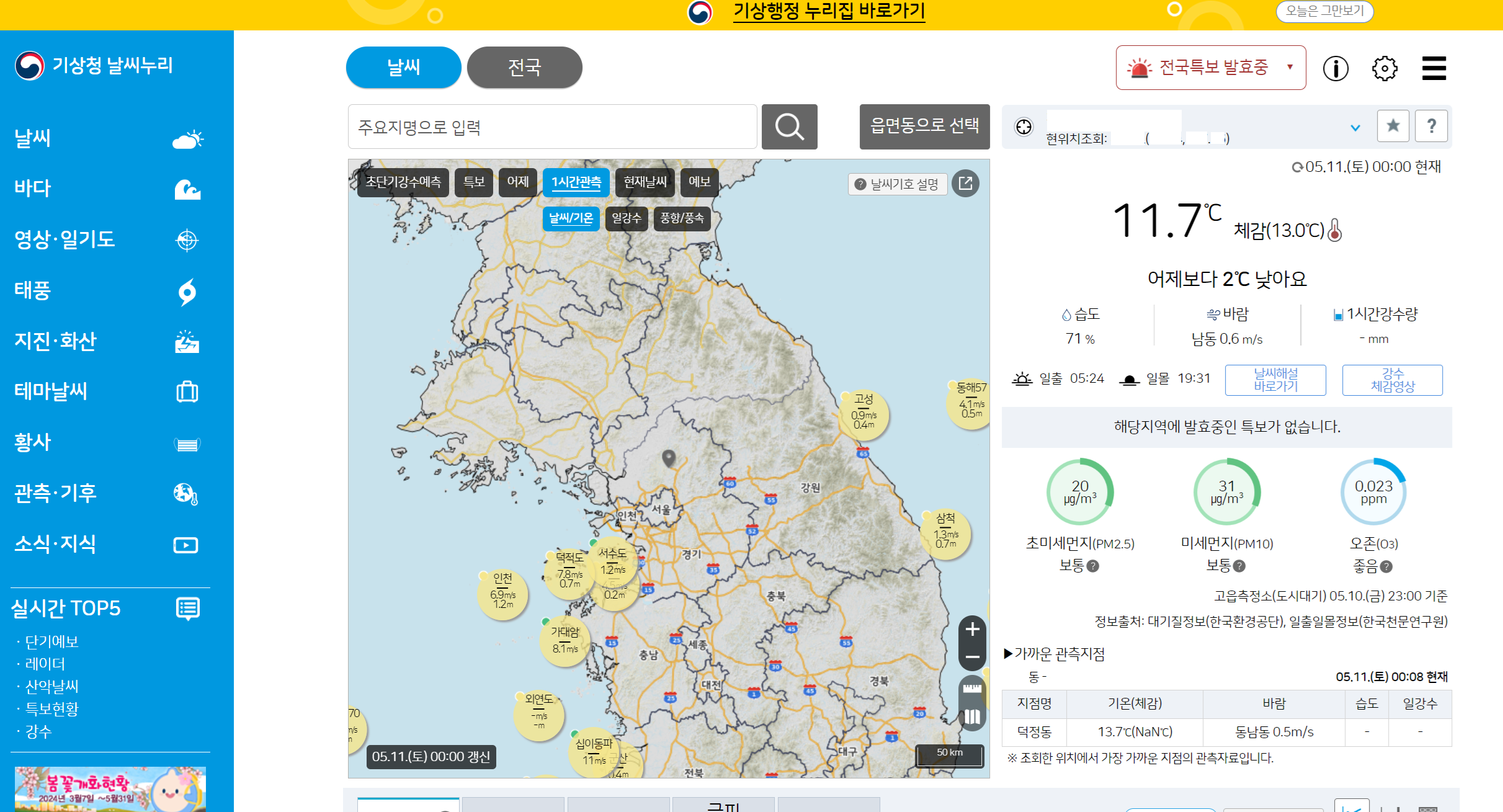Expand the current location chevron dropdown

click(x=1355, y=128)
